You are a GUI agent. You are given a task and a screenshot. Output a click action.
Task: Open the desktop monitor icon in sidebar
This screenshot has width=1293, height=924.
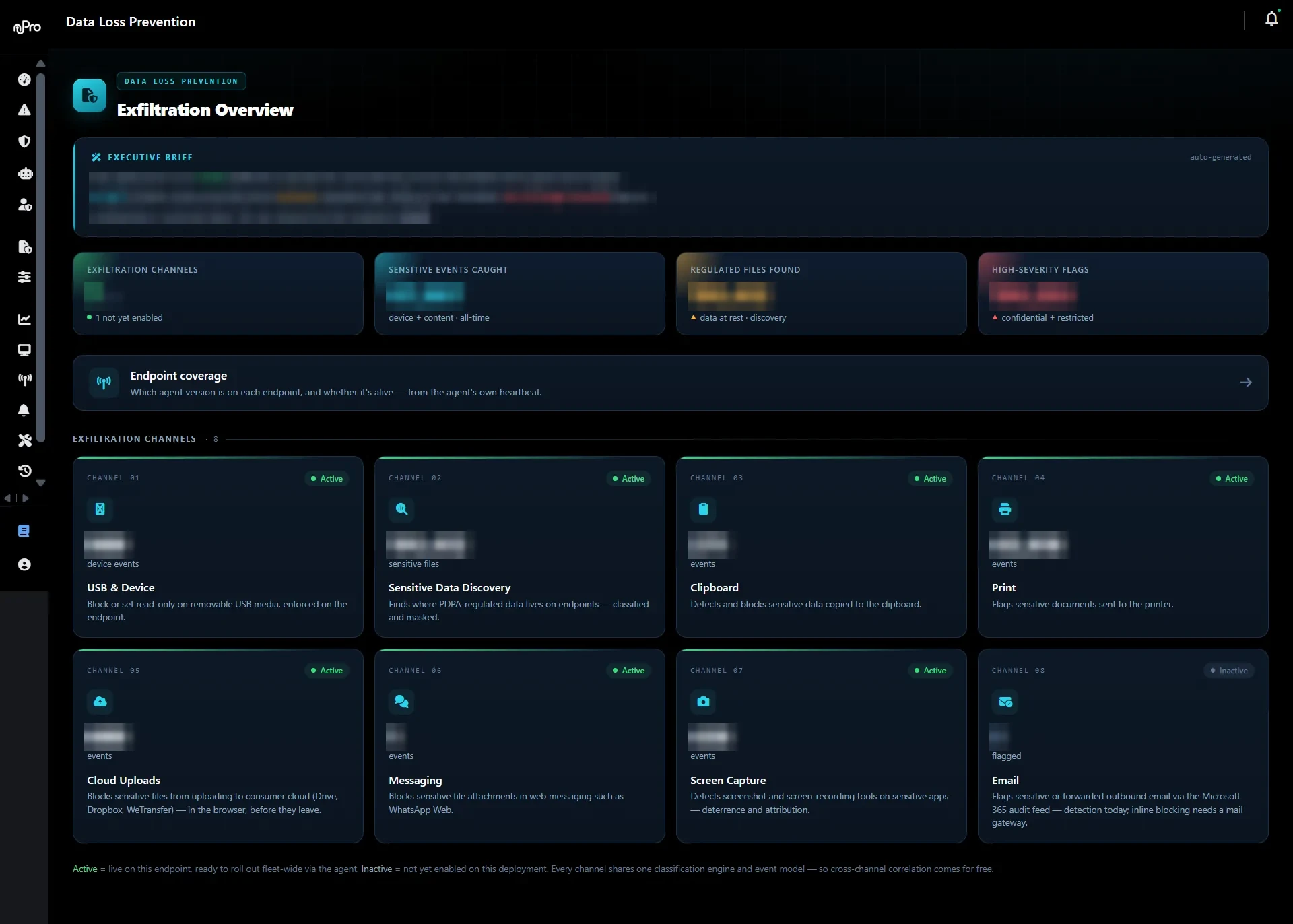(x=24, y=350)
